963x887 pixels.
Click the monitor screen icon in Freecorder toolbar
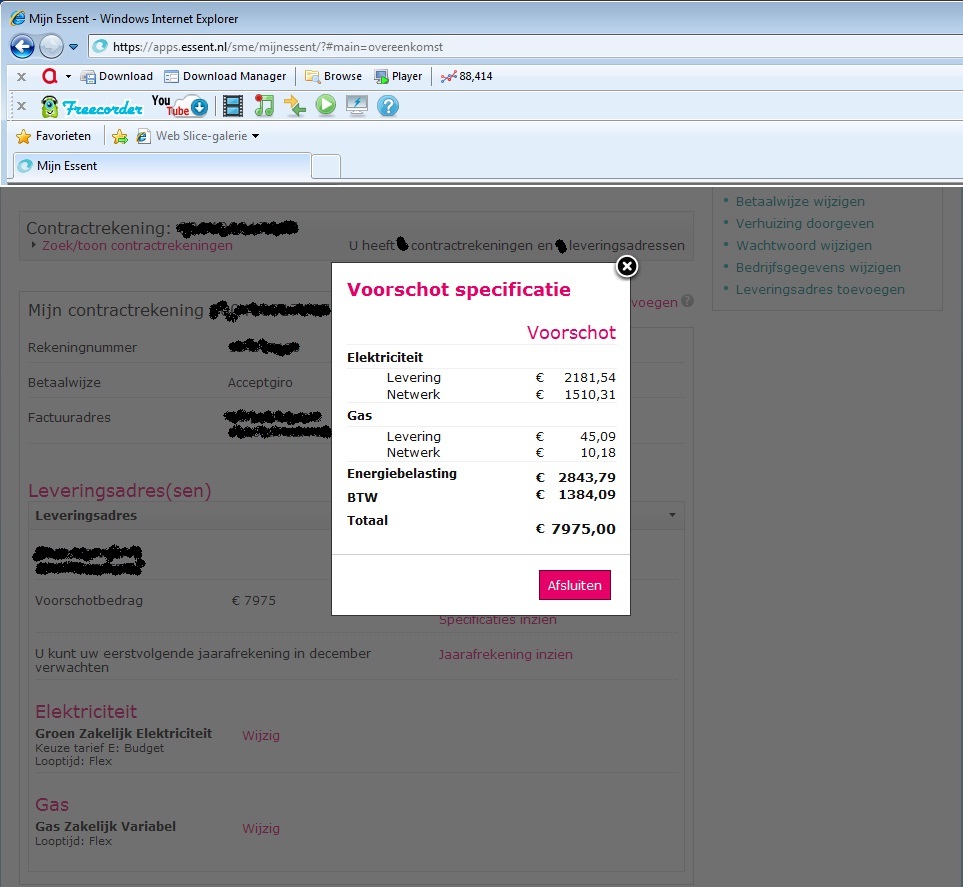click(357, 105)
